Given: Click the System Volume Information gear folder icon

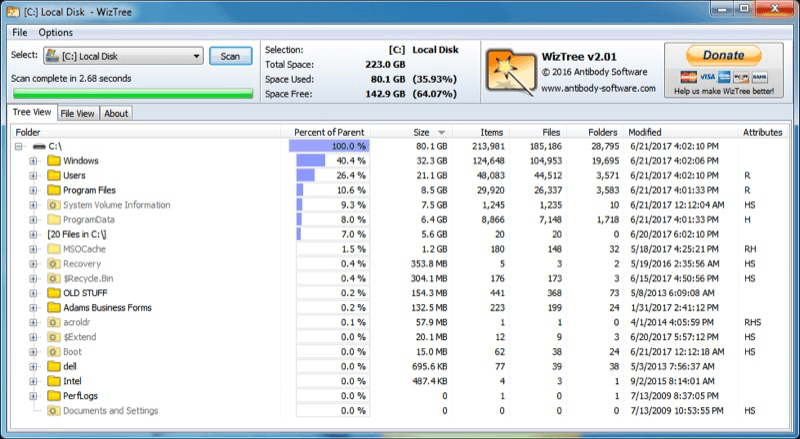Looking at the screenshot, I should coord(54,205).
